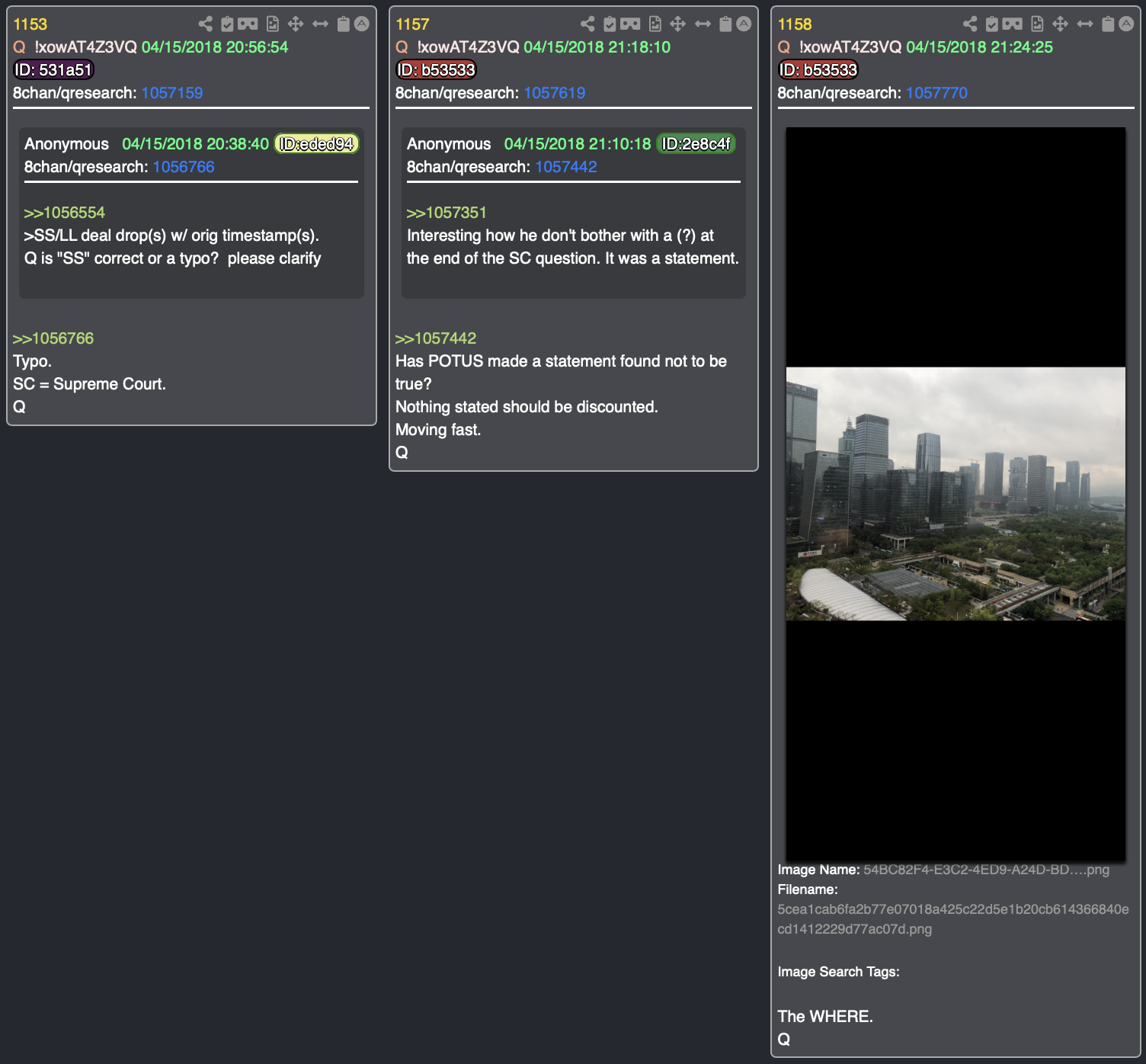Click circular up-arrow icon on post 1158
Screen dimensions: 1146x1064
click(1127, 24)
